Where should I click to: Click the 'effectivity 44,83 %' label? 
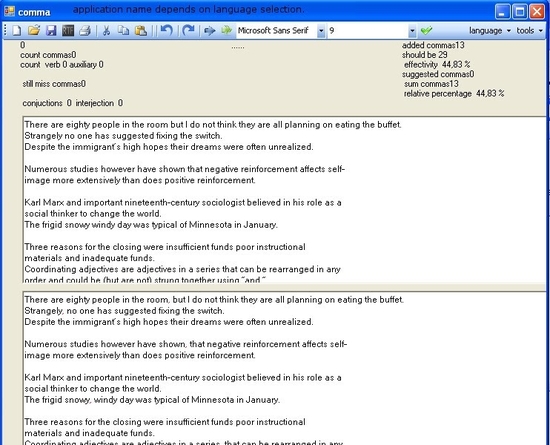click(x=437, y=65)
